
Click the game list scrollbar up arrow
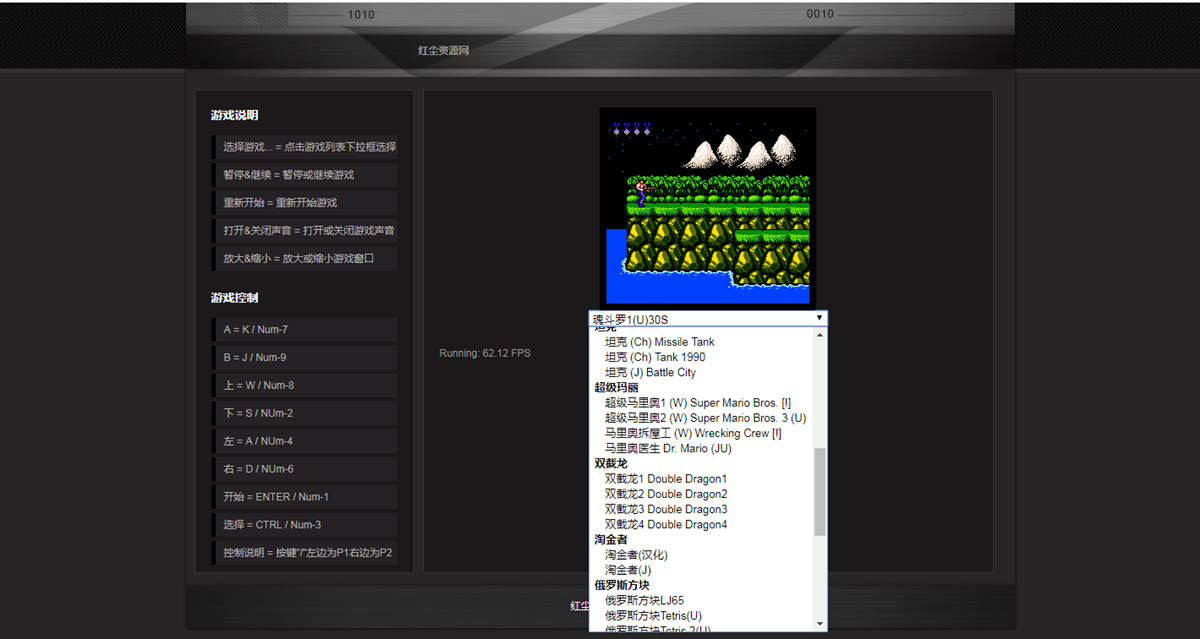[821, 335]
